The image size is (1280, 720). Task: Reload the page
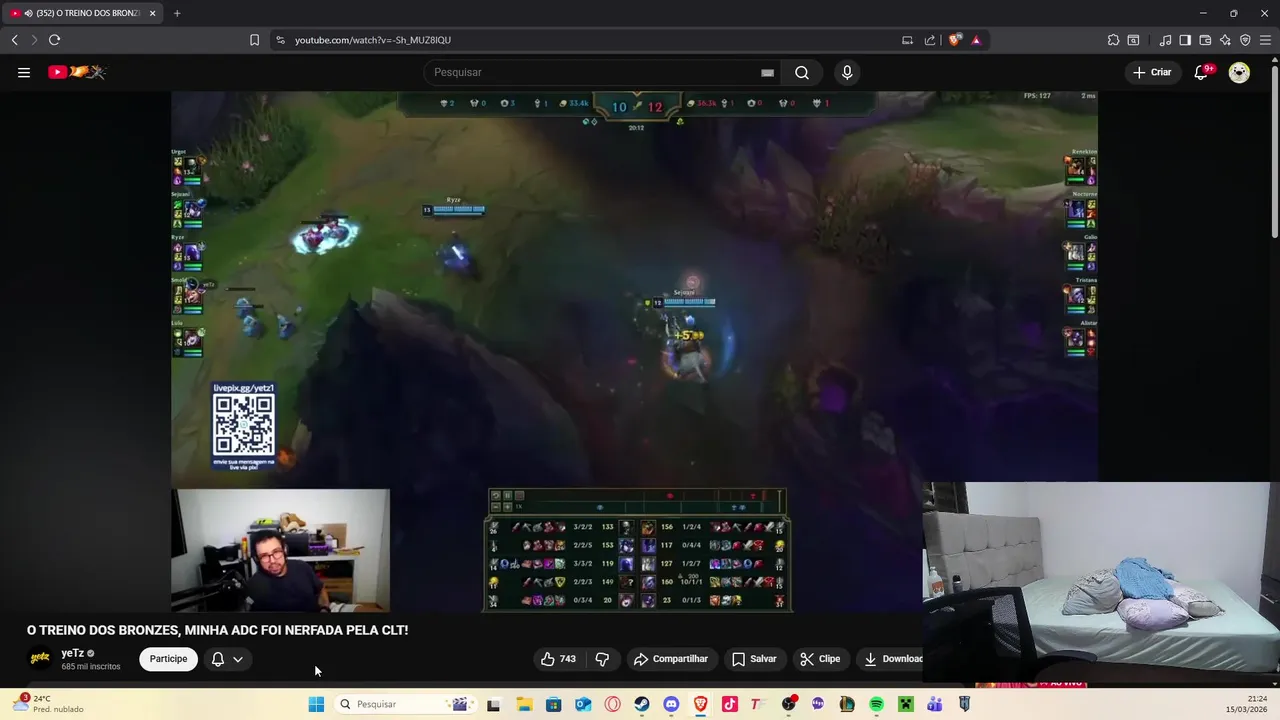click(54, 40)
